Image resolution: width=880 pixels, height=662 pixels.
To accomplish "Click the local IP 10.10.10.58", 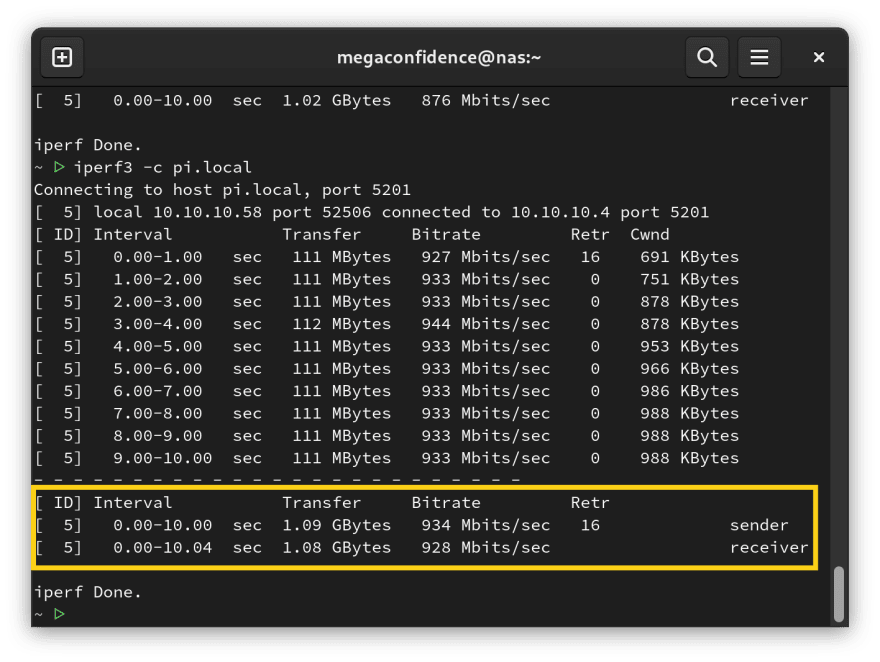I will pyautogui.click(x=207, y=213).
